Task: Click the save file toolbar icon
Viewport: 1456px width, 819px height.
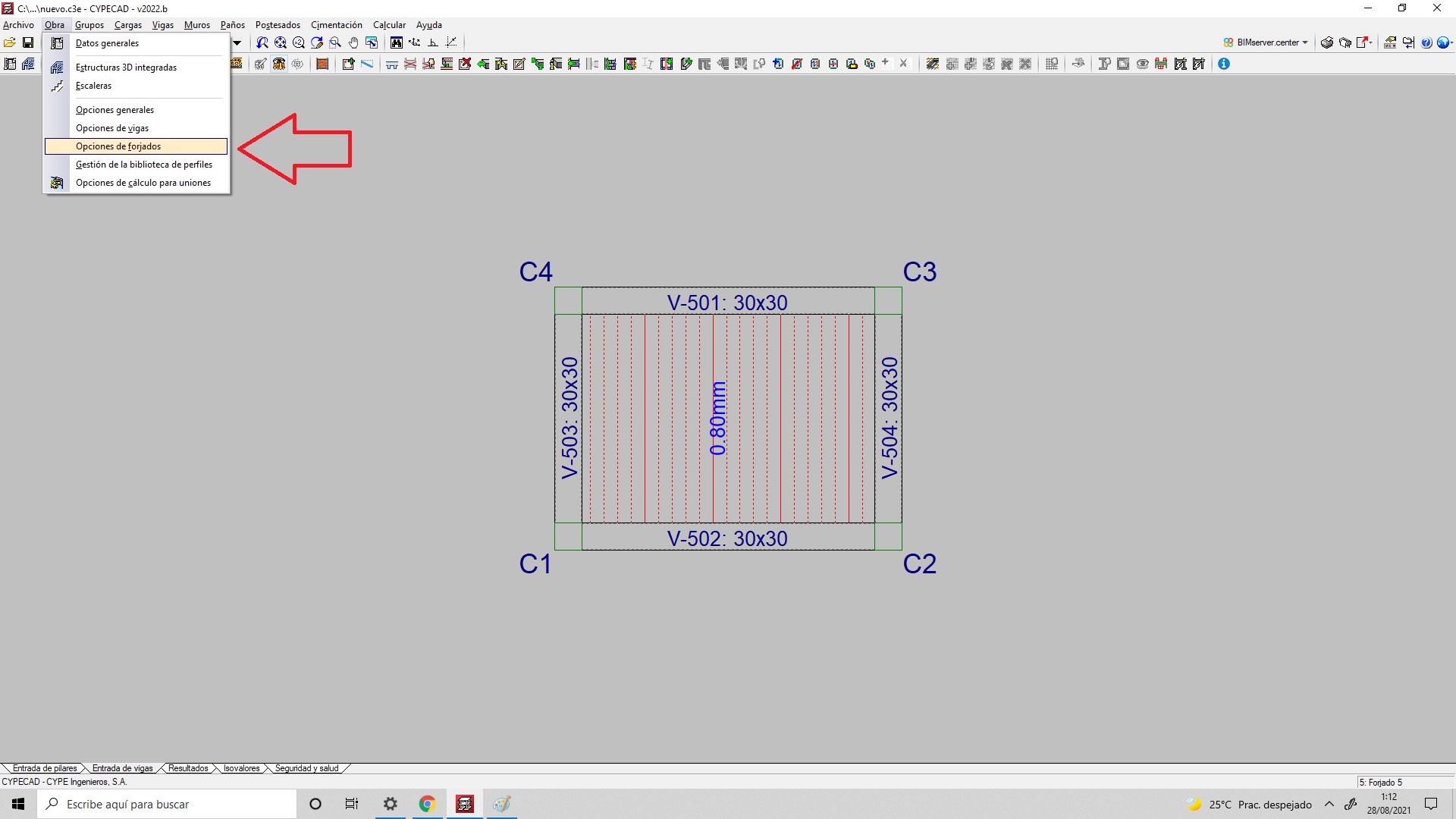Action: 28,42
